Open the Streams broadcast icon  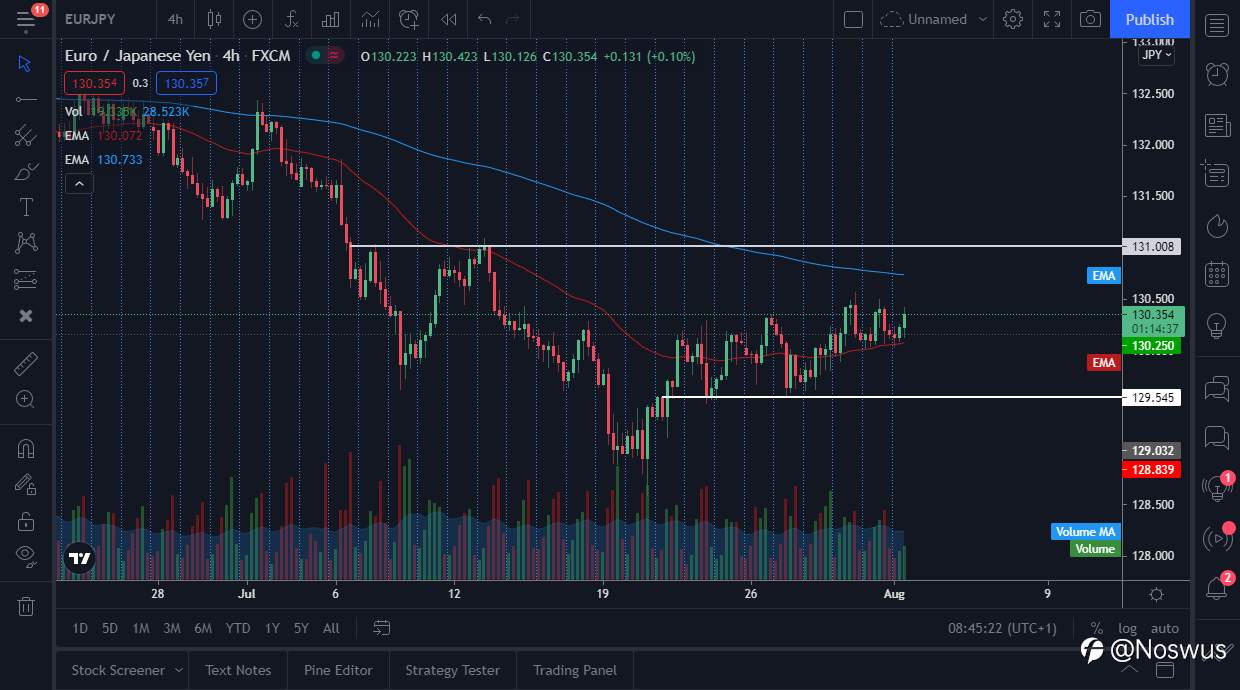click(1217, 538)
